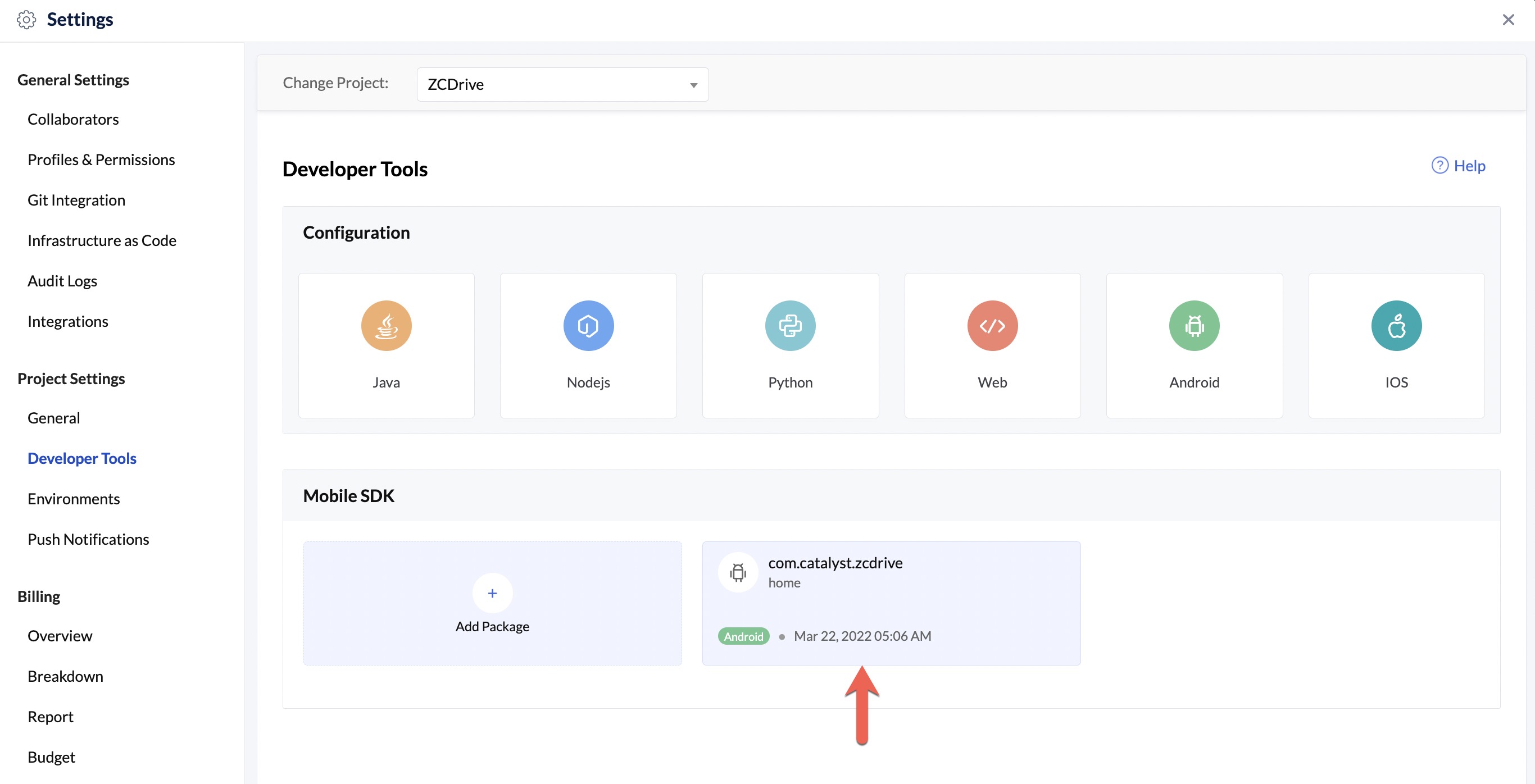
Task: Select the Nodejs configuration icon
Action: pyautogui.click(x=588, y=324)
